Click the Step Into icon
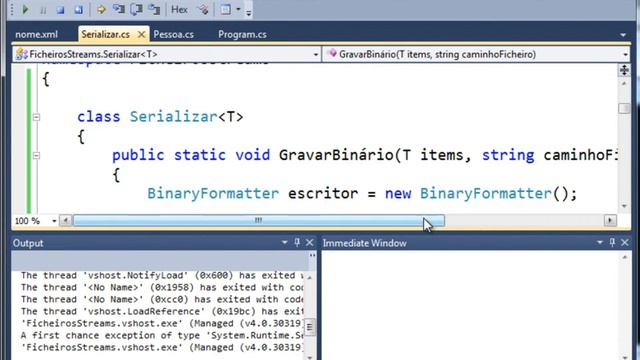 (119, 9)
